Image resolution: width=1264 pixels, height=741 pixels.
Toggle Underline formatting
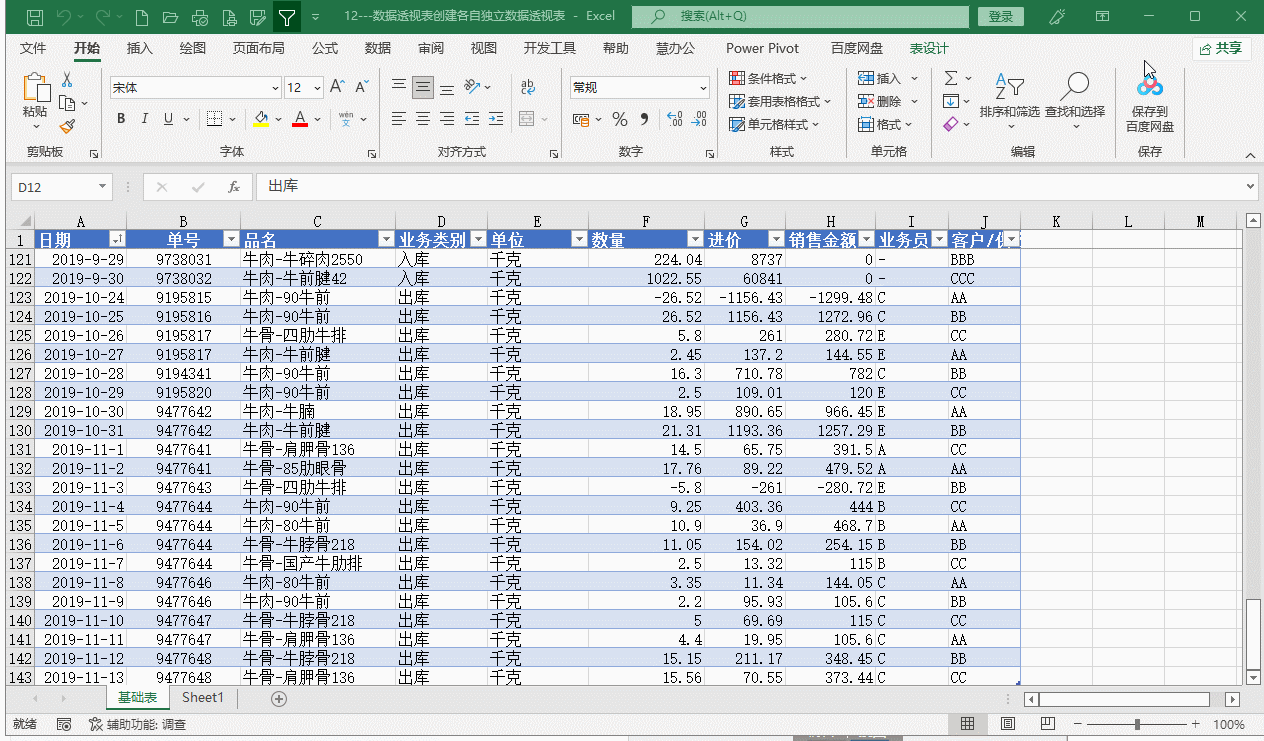click(x=168, y=119)
